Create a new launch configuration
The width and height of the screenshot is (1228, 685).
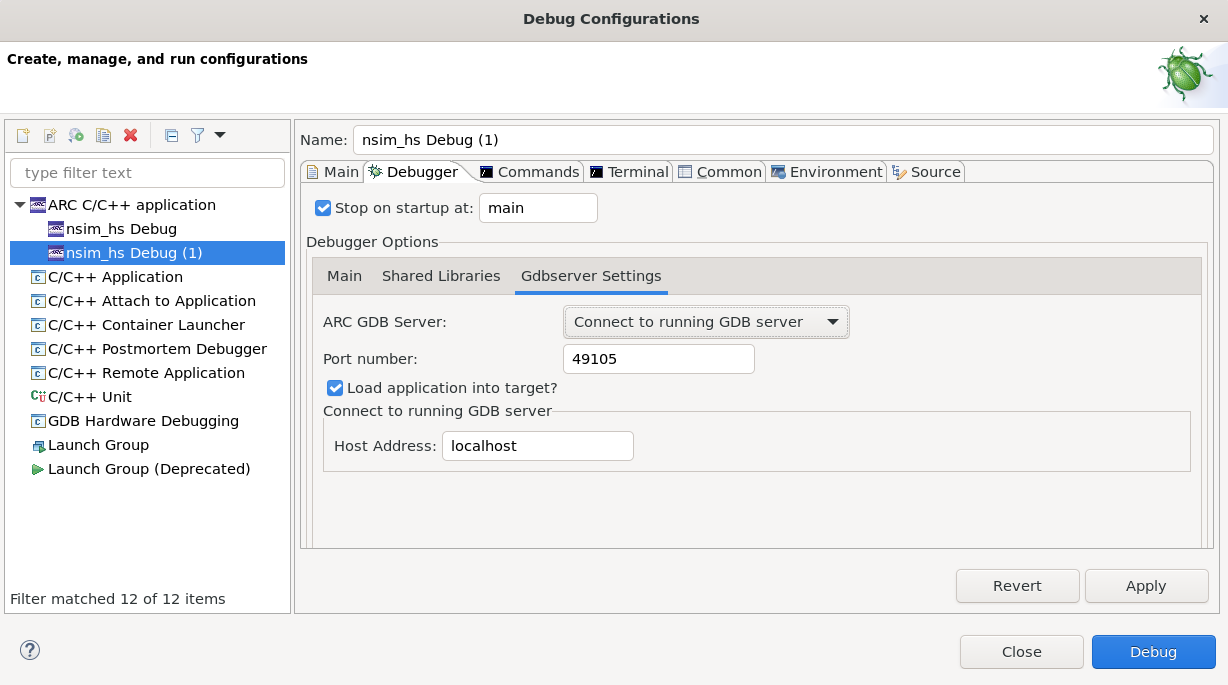[x=23, y=135]
